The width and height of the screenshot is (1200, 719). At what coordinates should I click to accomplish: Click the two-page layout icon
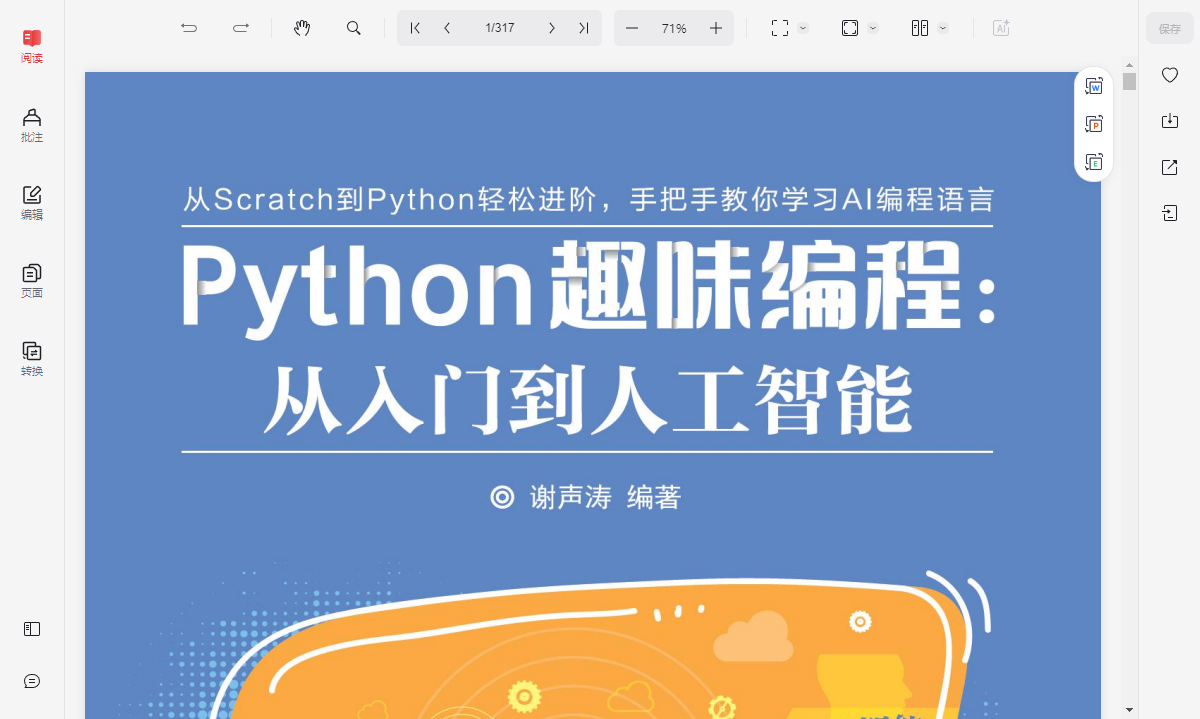(x=920, y=28)
